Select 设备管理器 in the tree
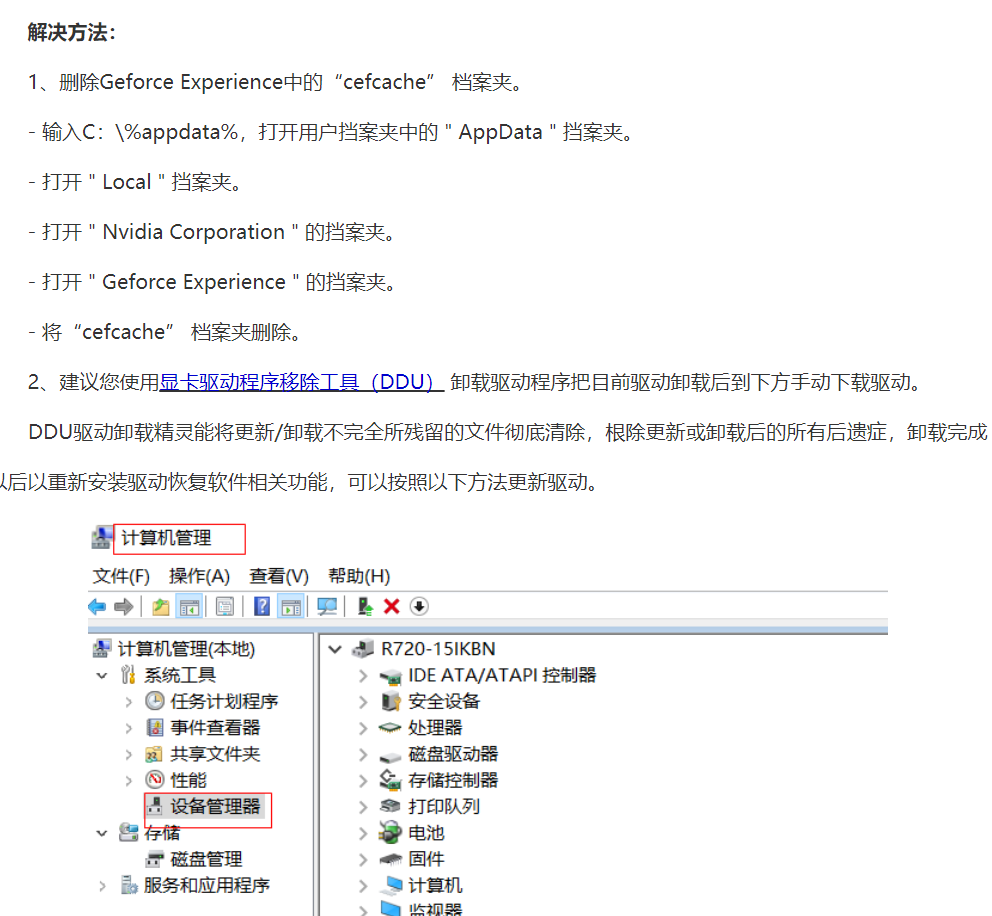992x916 pixels. tap(215, 807)
